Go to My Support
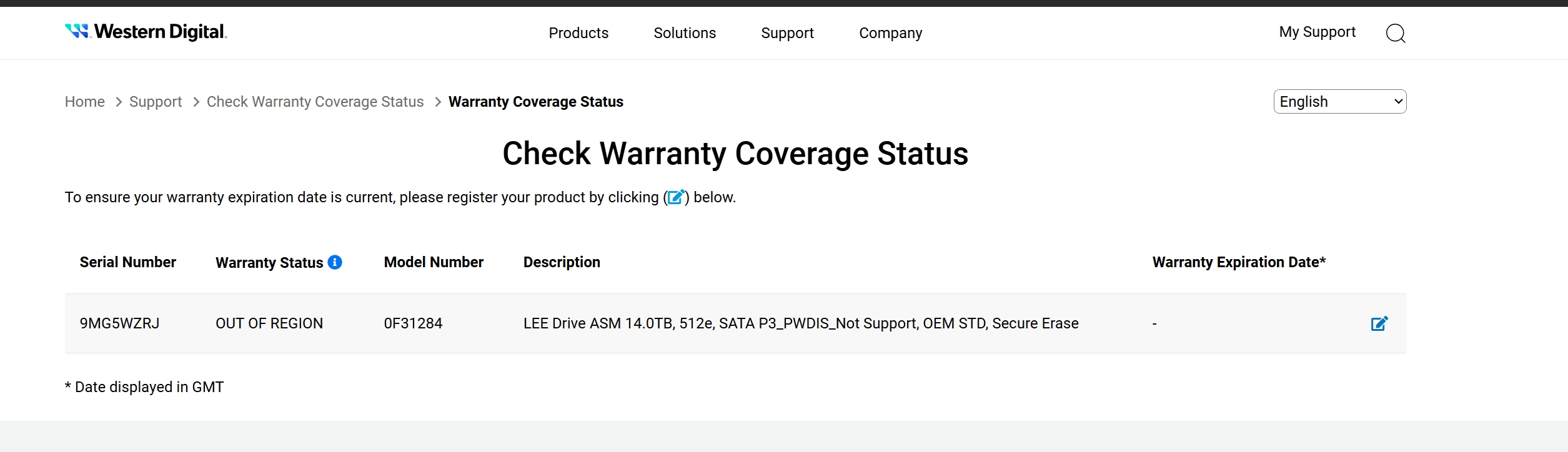 [x=1317, y=32]
